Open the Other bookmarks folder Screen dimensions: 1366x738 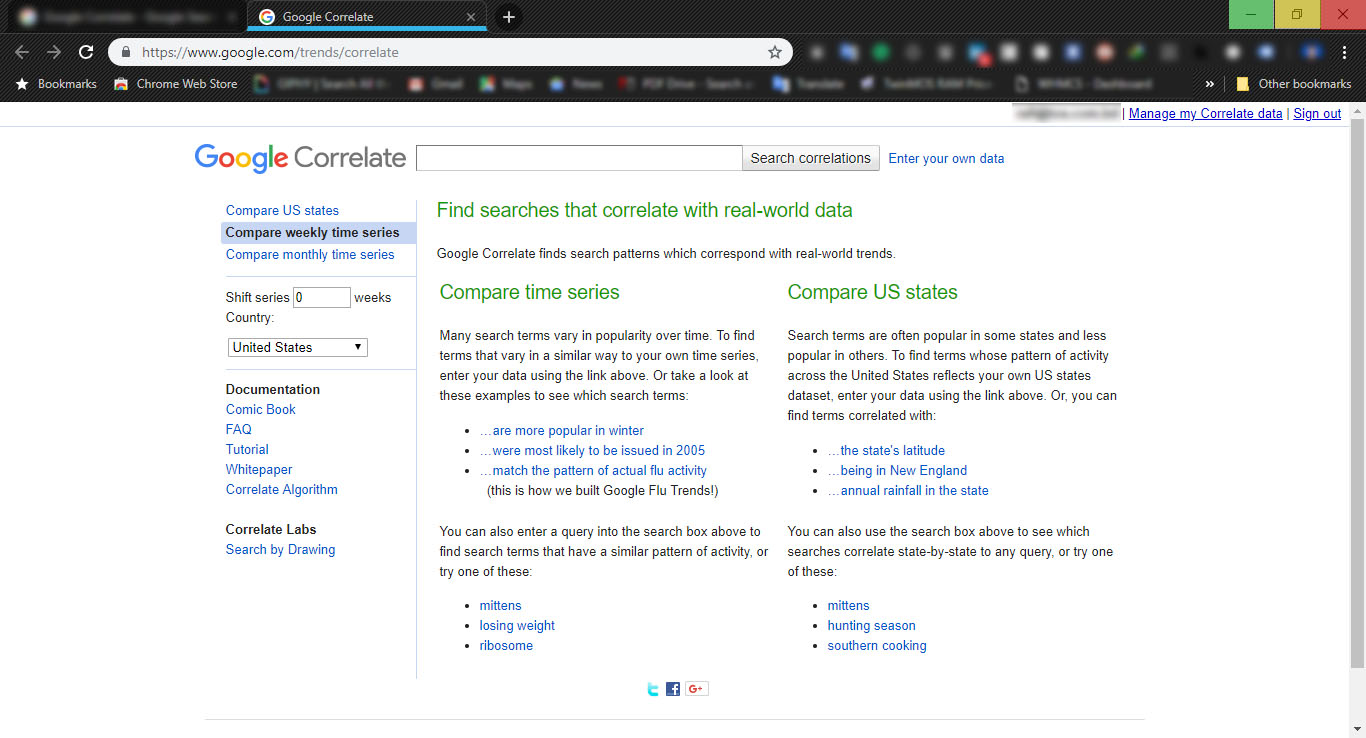pos(1294,84)
